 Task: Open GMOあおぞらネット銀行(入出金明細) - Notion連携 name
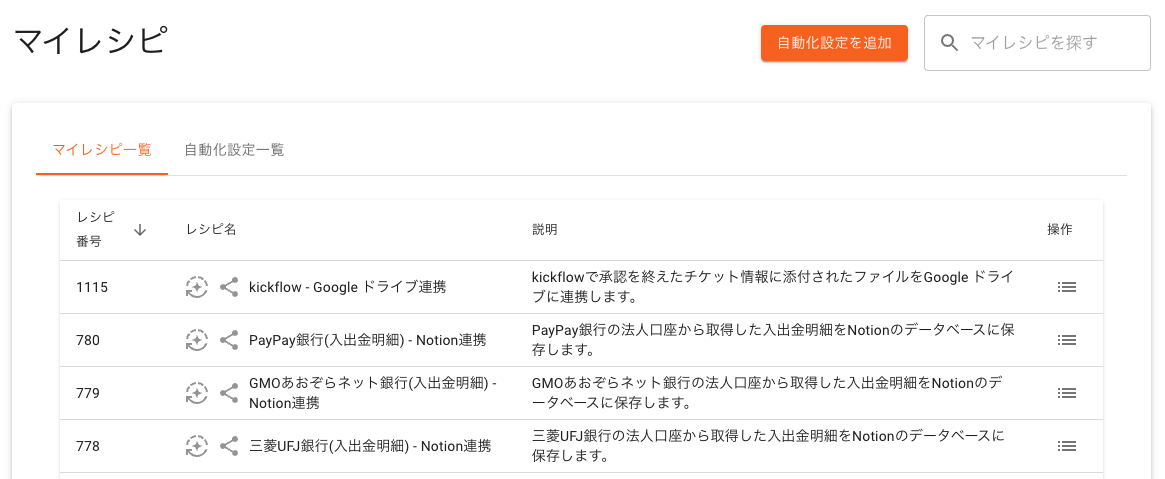(x=373, y=394)
